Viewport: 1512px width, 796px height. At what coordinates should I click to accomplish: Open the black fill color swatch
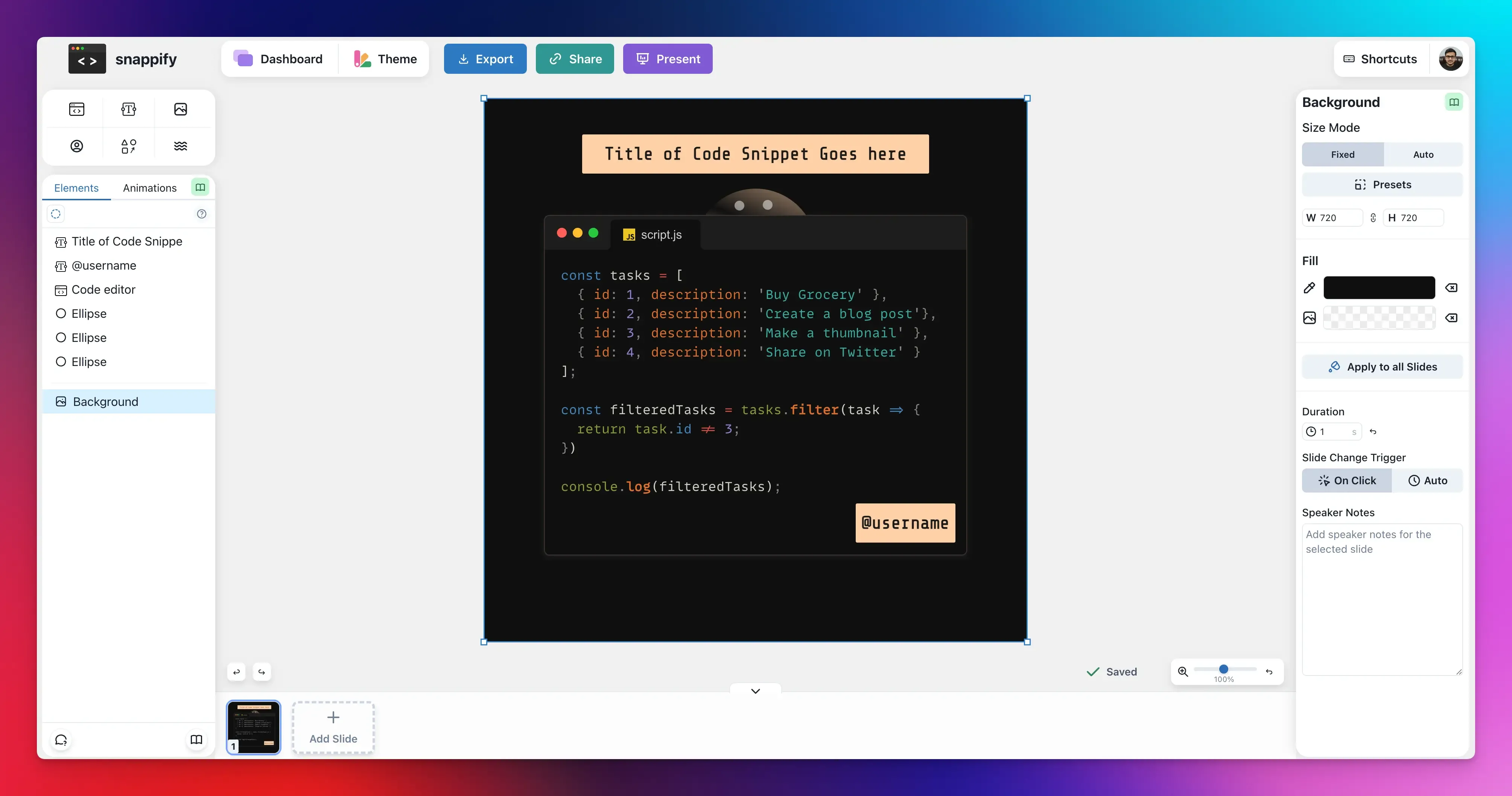coord(1379,288)
